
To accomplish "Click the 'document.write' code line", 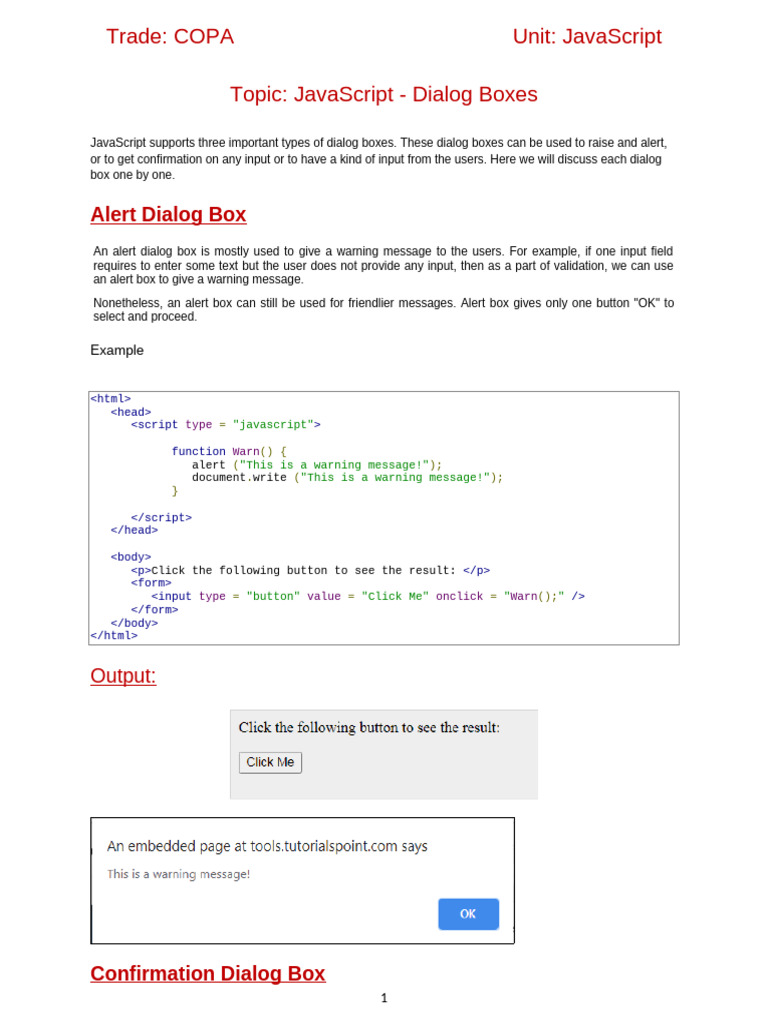I will (347, 477).
